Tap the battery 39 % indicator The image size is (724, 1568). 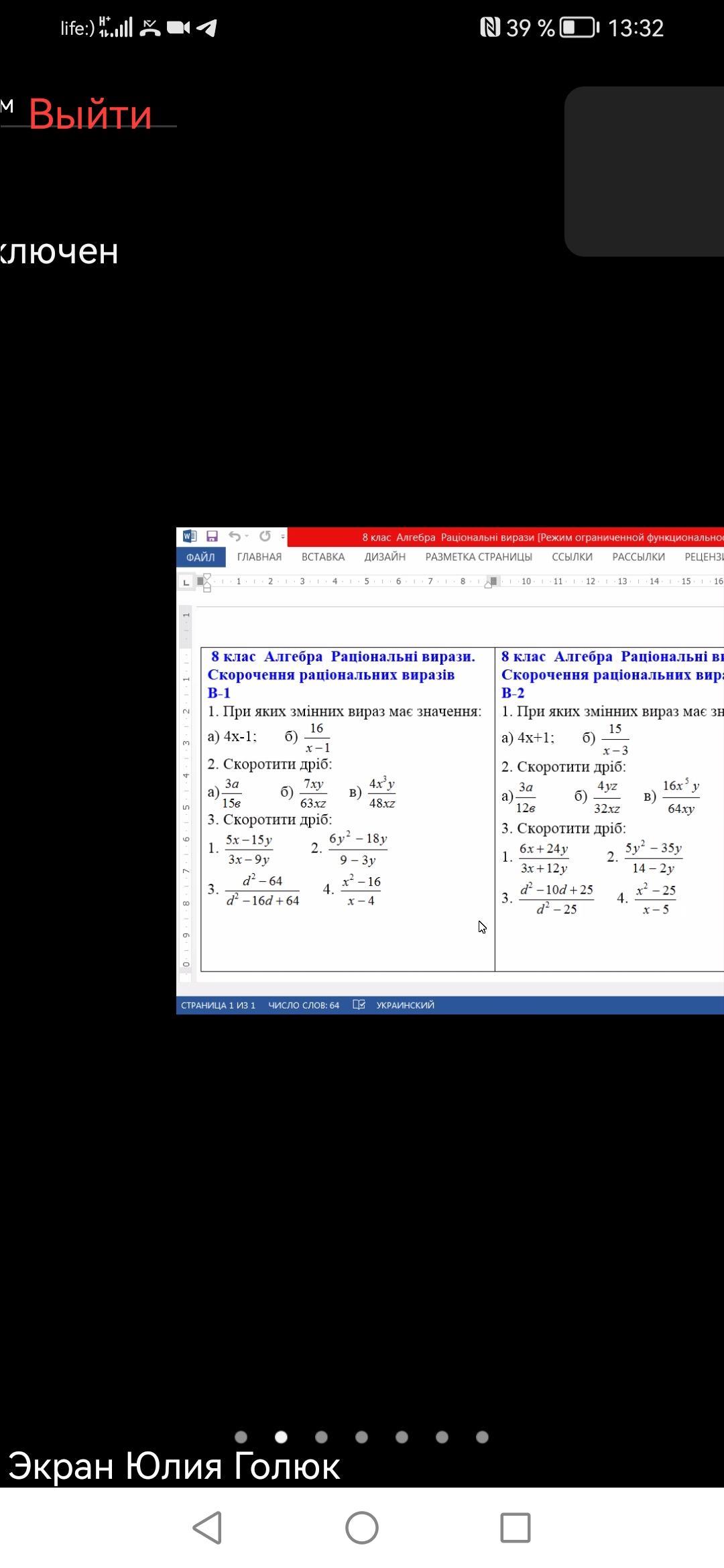[x=553, y=27]
